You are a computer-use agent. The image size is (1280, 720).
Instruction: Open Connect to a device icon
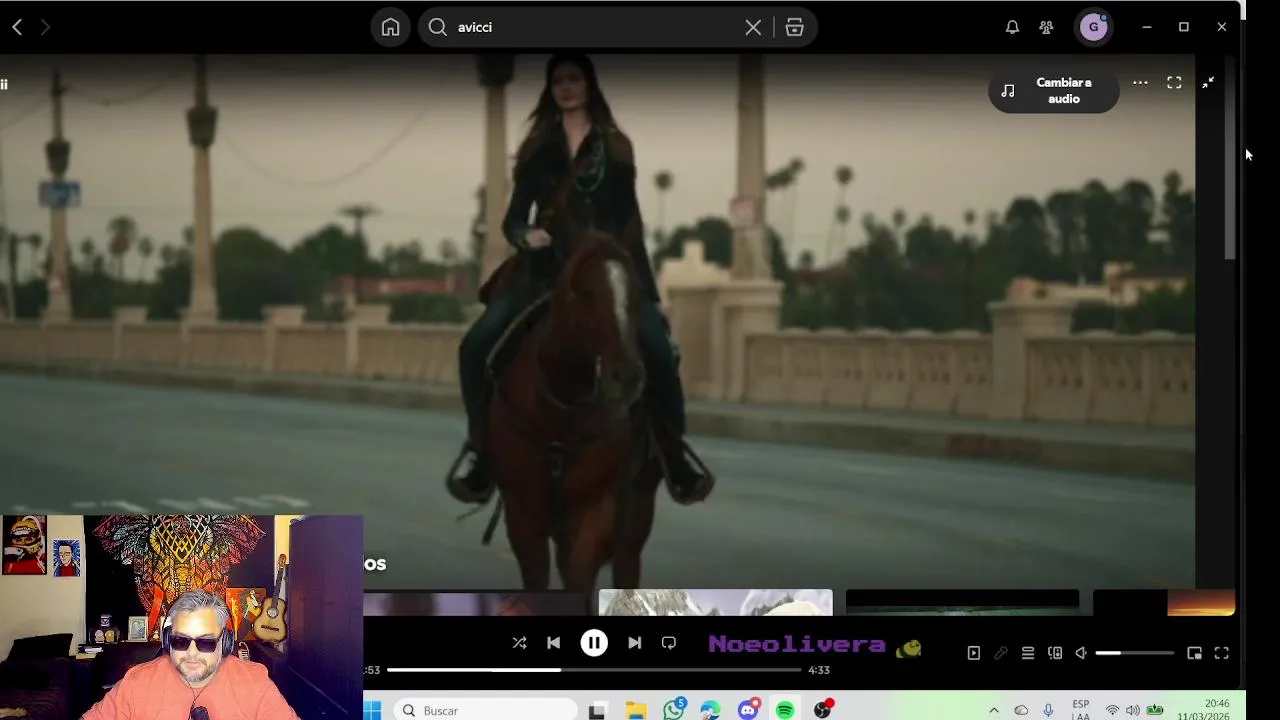coord(1055,653)
